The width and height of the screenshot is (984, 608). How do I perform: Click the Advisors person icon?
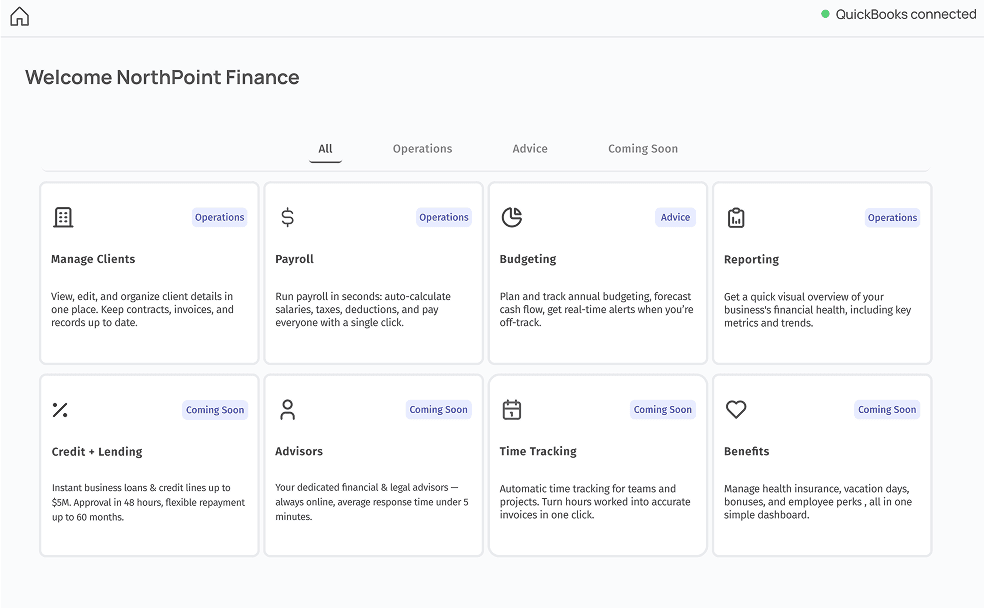286,410
